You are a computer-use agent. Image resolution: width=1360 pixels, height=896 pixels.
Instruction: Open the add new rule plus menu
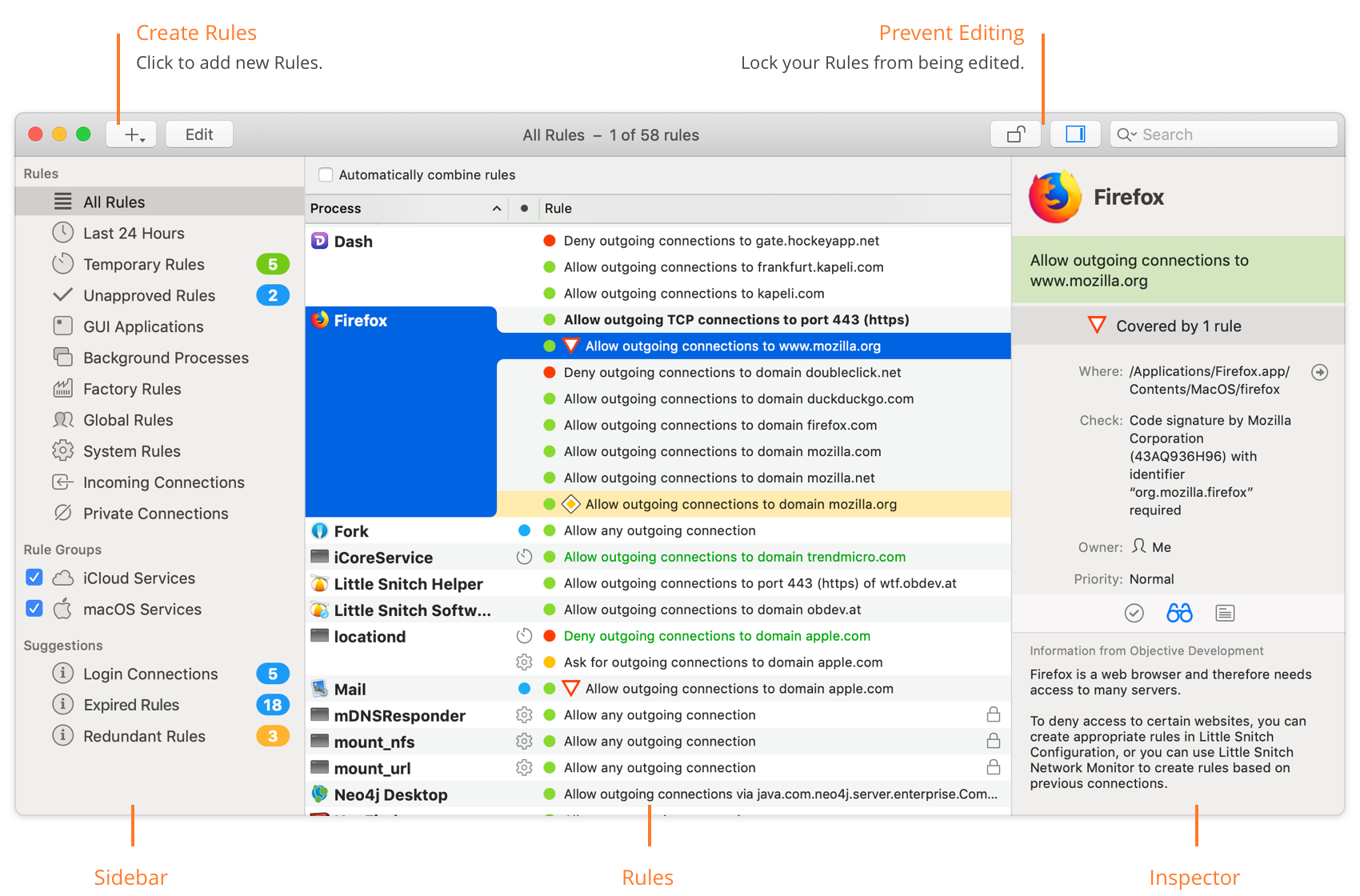point(131,134)
